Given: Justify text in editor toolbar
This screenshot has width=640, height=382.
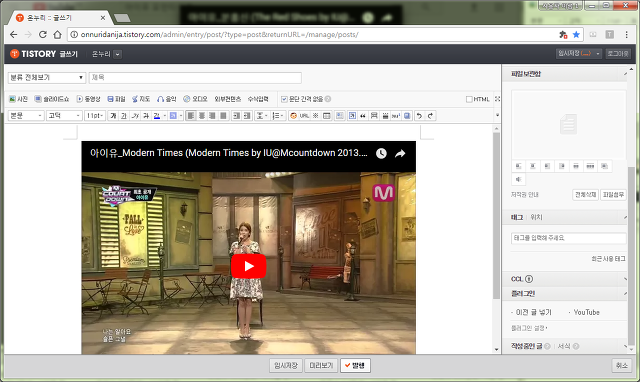Looking at the screenshot, I should [223, 116].
